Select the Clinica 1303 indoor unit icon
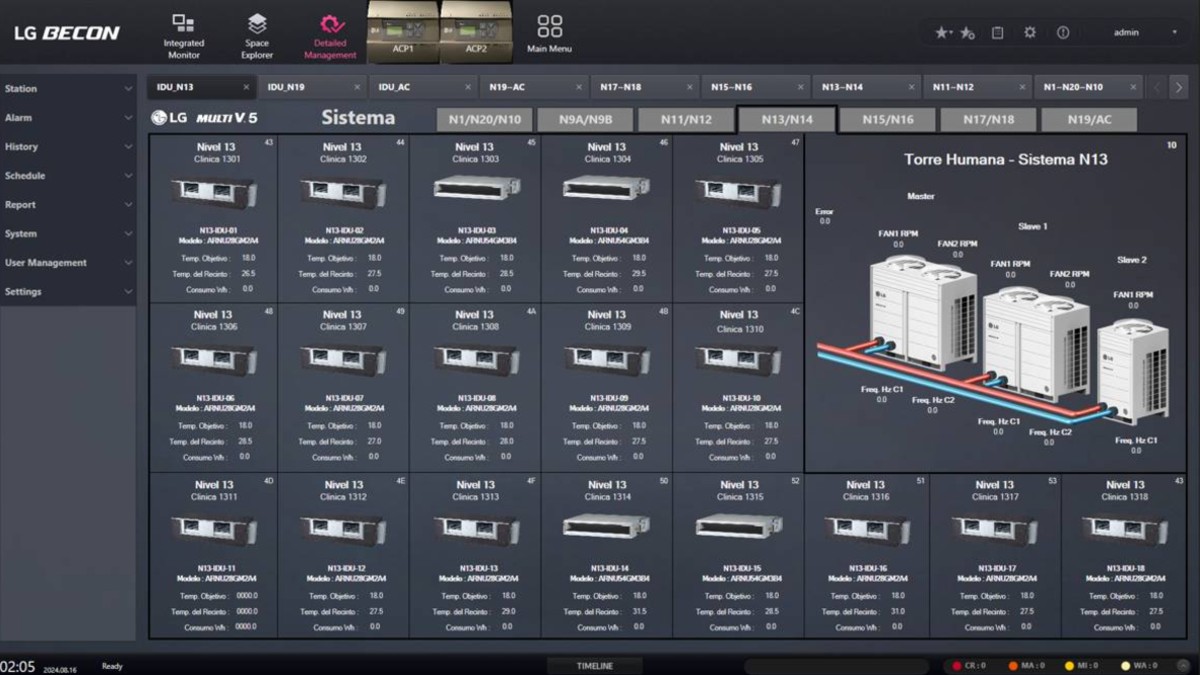1200x675 pixels. coord(475,187)
